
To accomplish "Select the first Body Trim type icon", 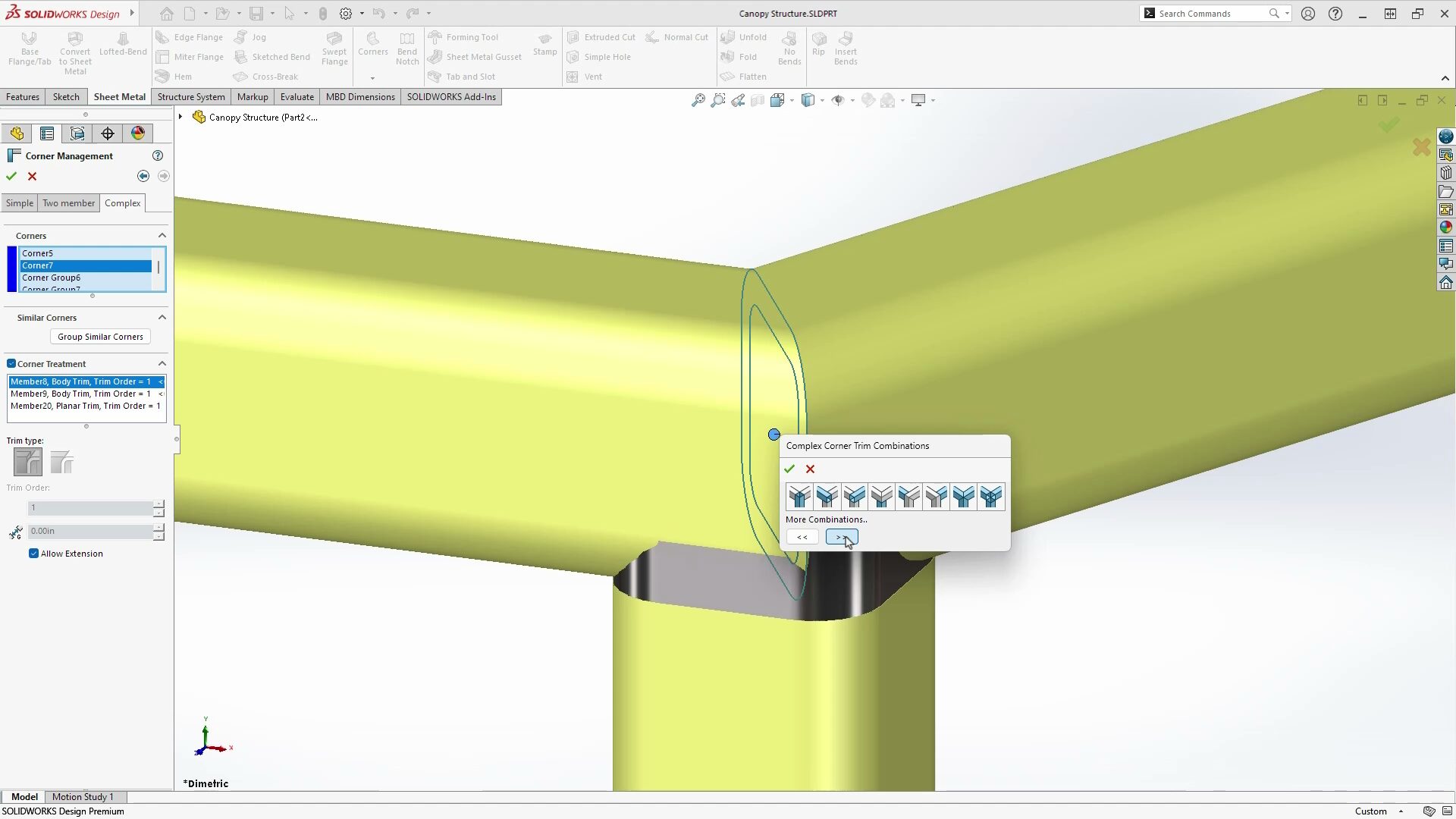I will tap(28, 462).
